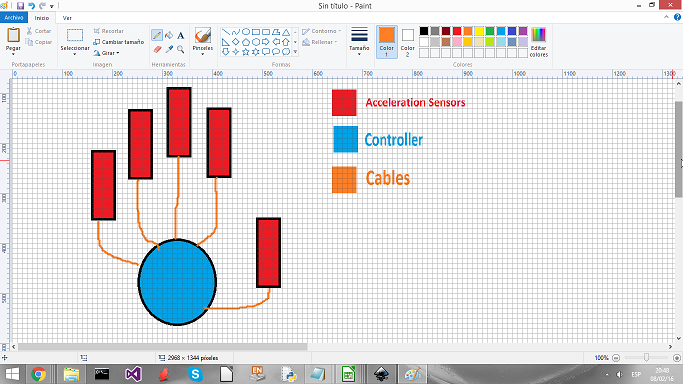This screenshot has height=384, width=683.
Task: Select the Fill with color bucket tool
Action: coord(169,35)
